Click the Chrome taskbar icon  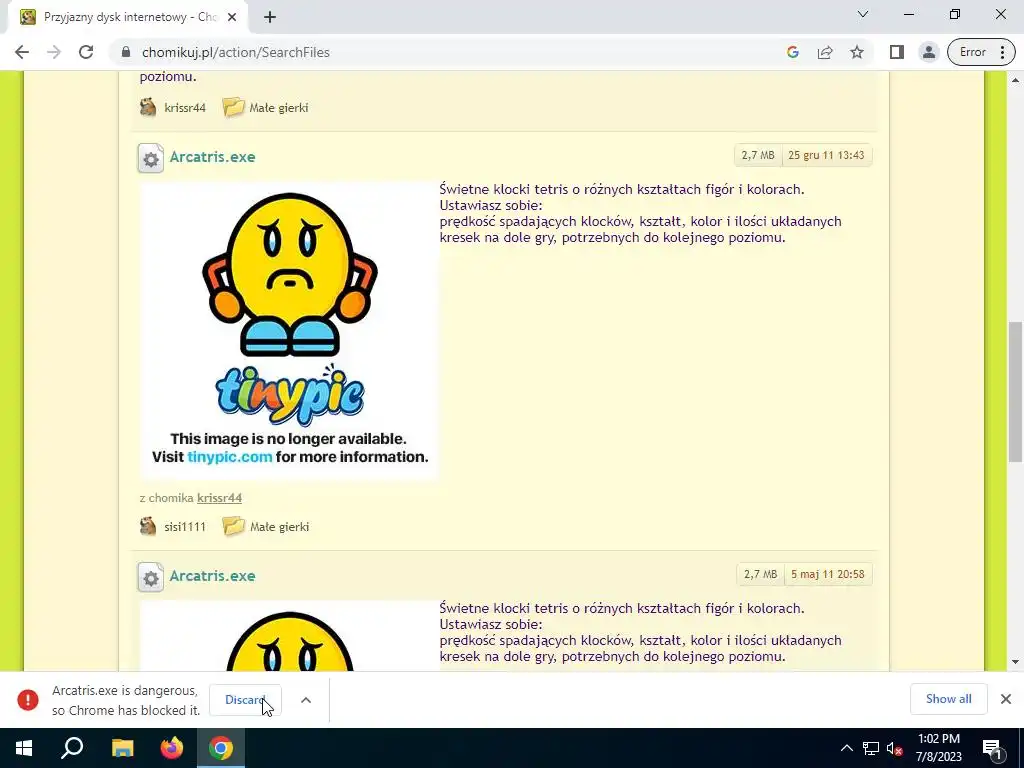coord(221,748)
